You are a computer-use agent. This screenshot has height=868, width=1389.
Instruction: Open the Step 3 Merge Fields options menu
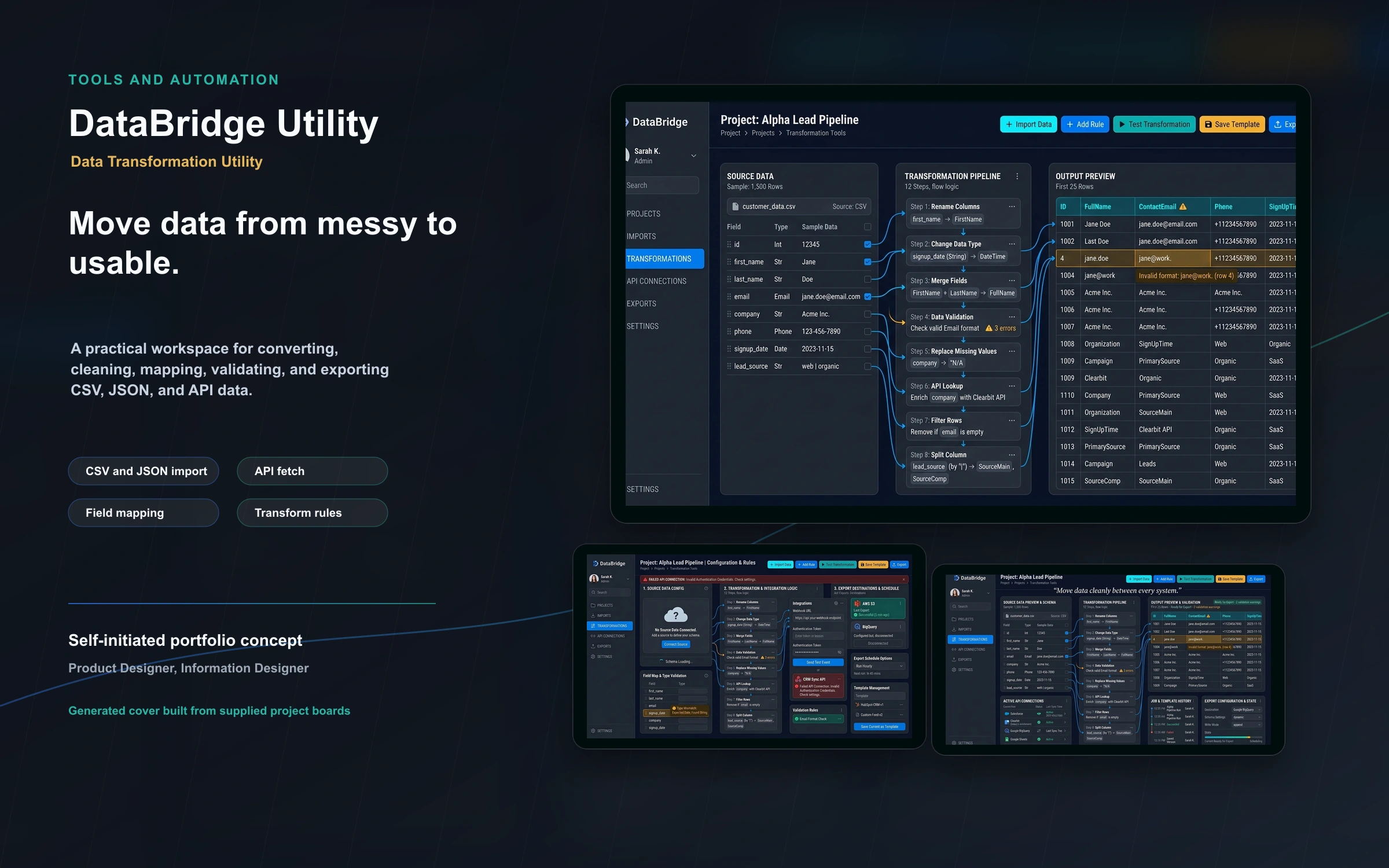pos(1012,281)
